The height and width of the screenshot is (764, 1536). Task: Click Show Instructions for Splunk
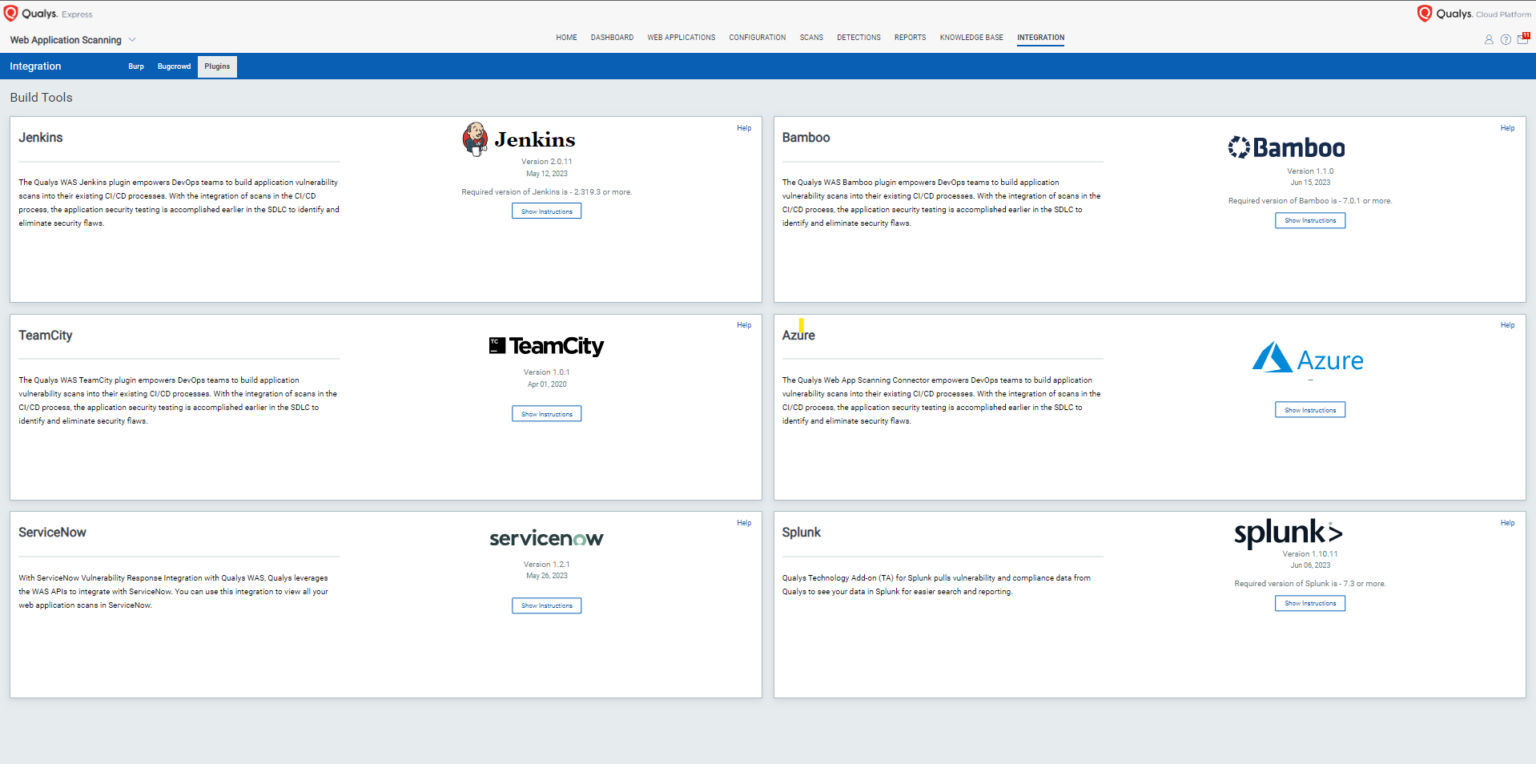tap(1310, 602)
